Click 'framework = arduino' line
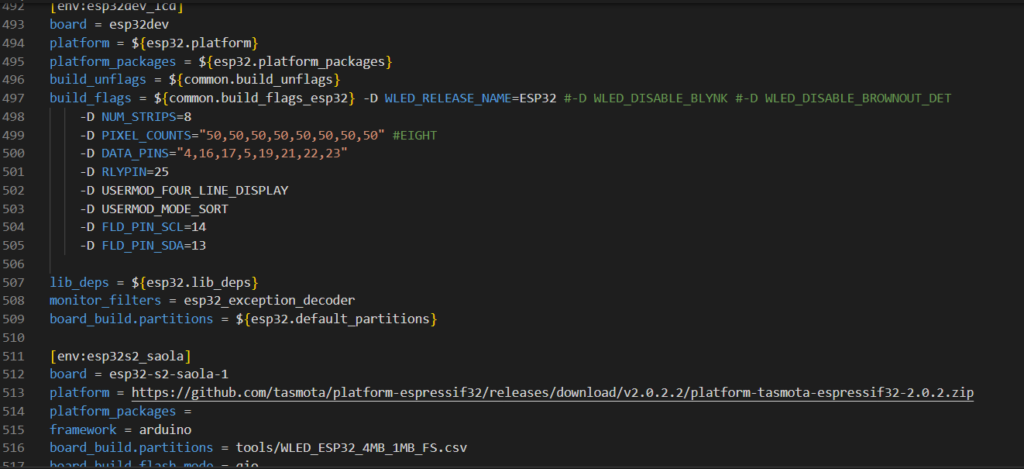 tap(120, 430)
